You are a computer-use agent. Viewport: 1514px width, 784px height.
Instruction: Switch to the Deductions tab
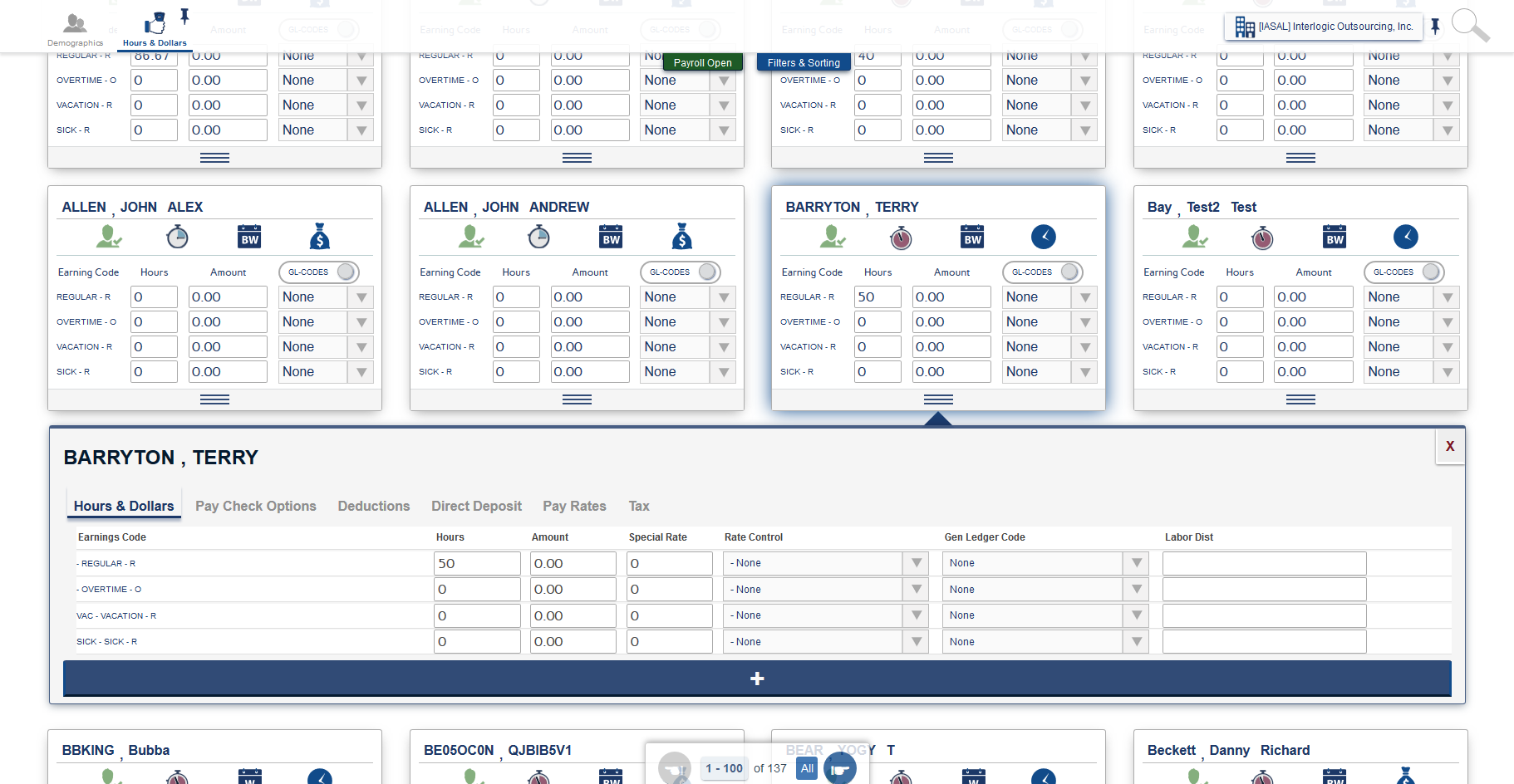(x=373, y=506)
